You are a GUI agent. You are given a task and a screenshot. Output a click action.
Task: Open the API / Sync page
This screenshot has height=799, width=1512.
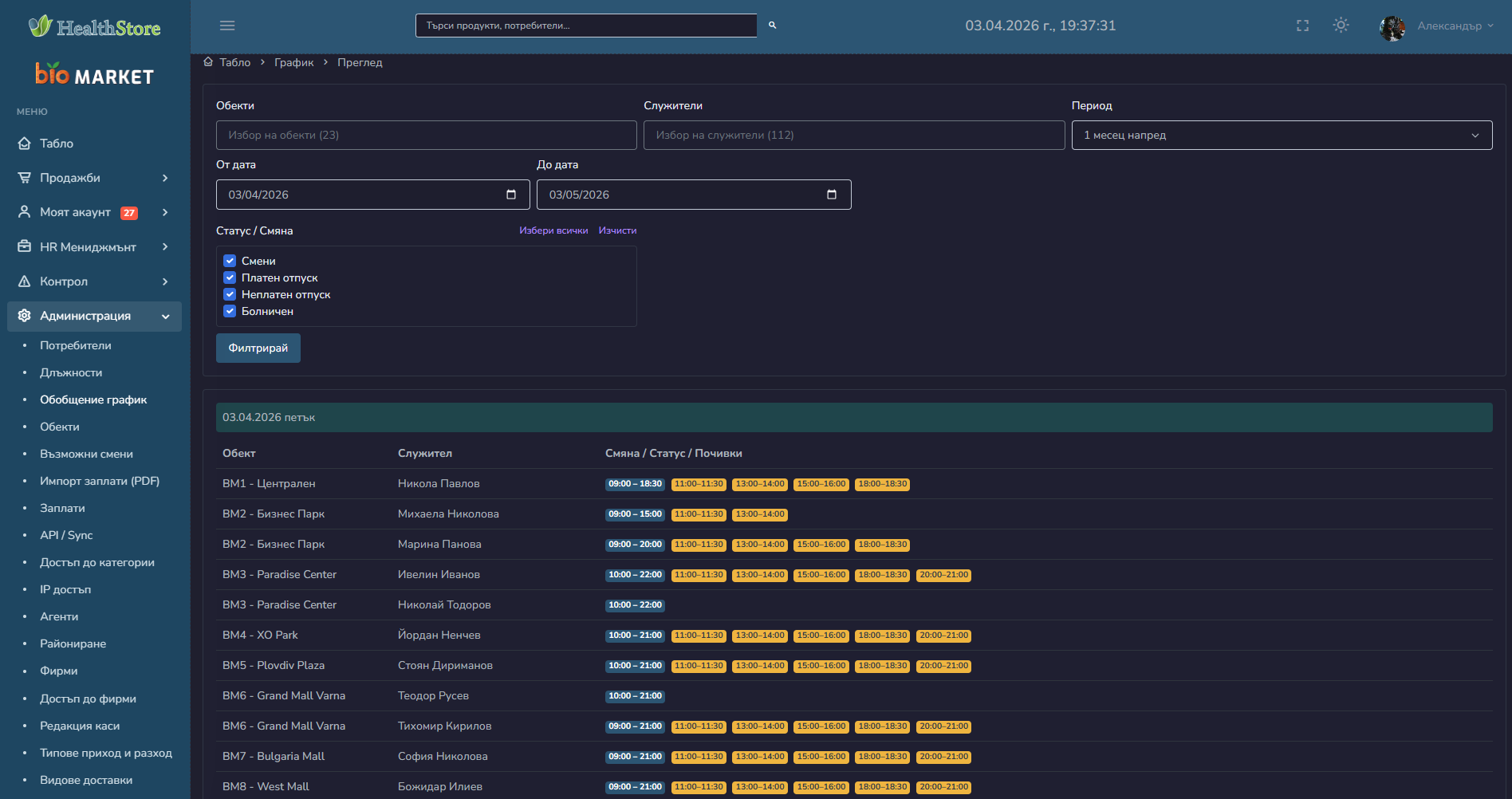pyautogui.click(x=66, y=535)
